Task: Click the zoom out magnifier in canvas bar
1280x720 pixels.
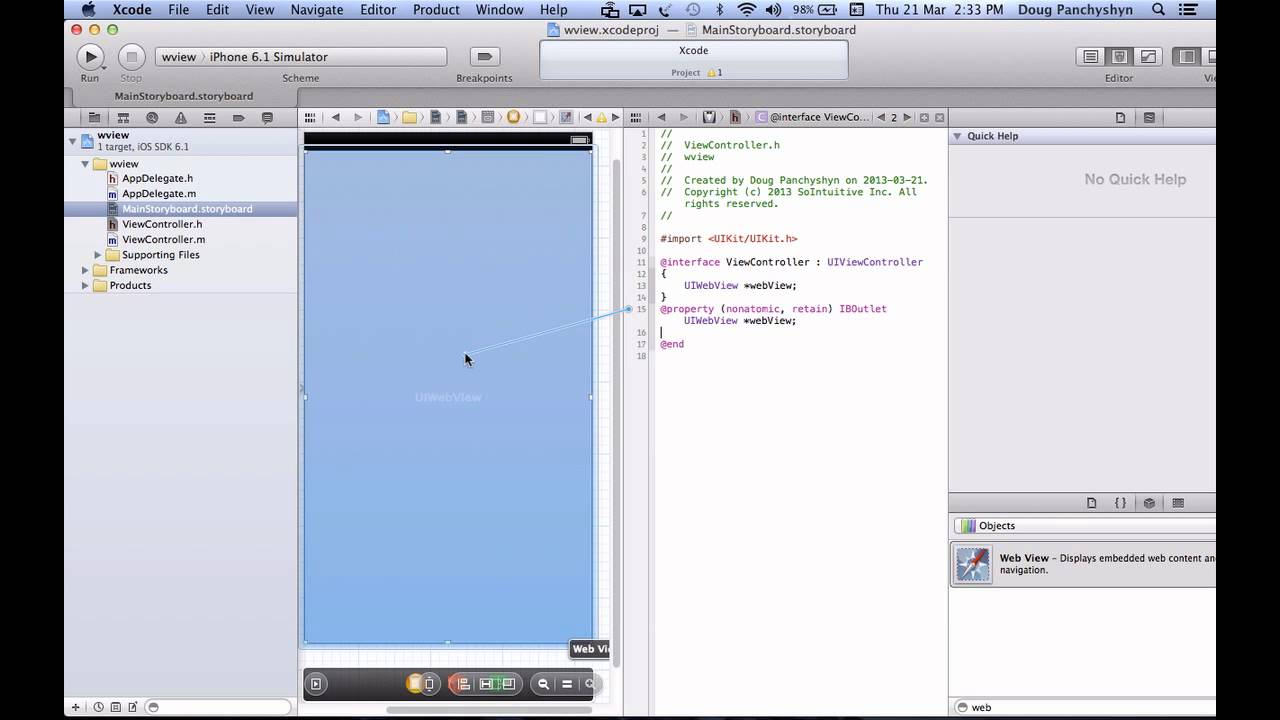Action: click(x=543, y=684)
